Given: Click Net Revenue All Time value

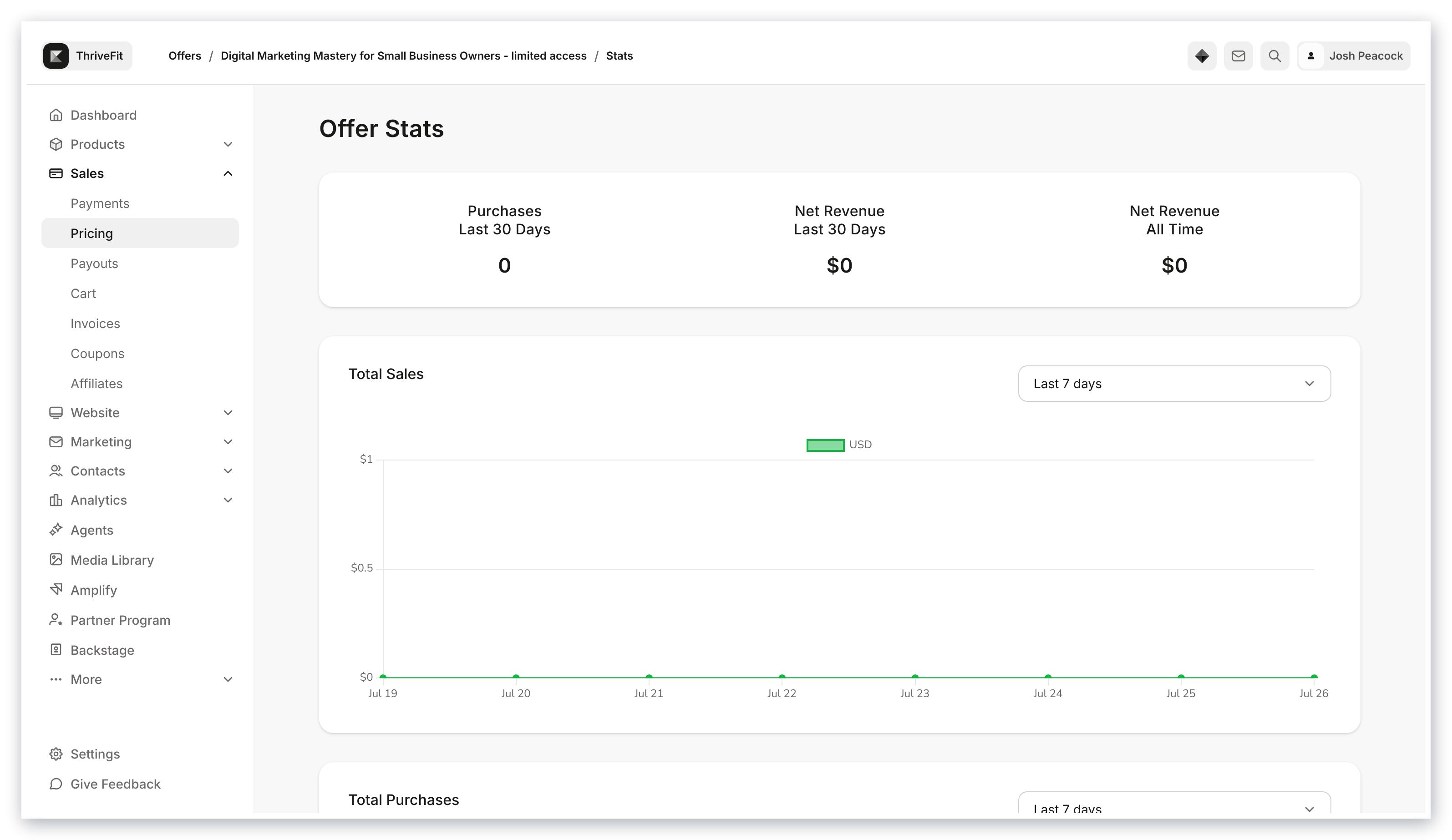Looking at the screenshot, I should point(1174,266).
